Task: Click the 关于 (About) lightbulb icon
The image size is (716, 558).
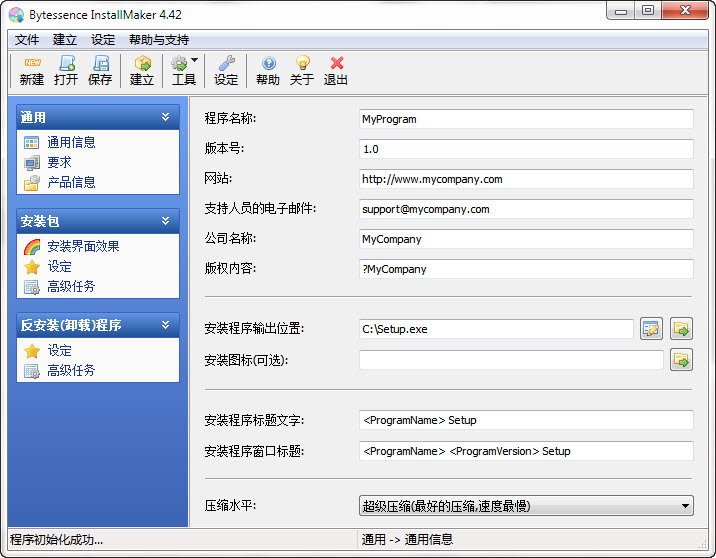Action: pos(302,70)
